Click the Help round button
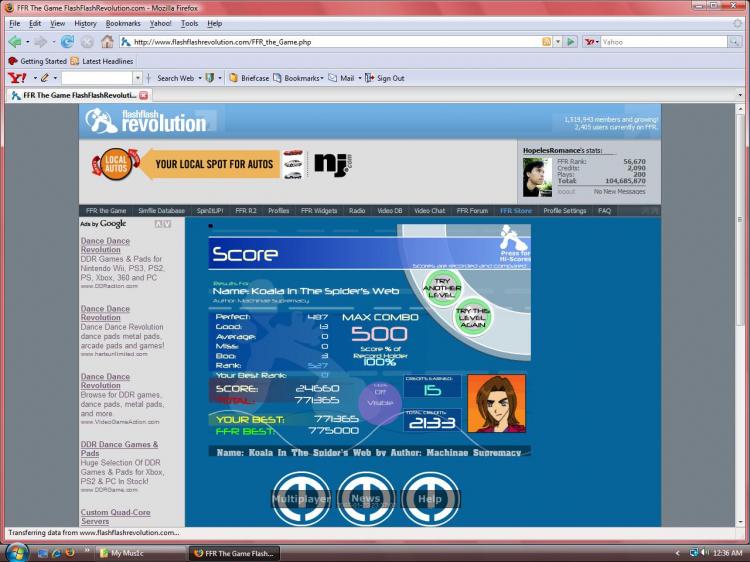The image size is (750, 562). pos(430,498)
